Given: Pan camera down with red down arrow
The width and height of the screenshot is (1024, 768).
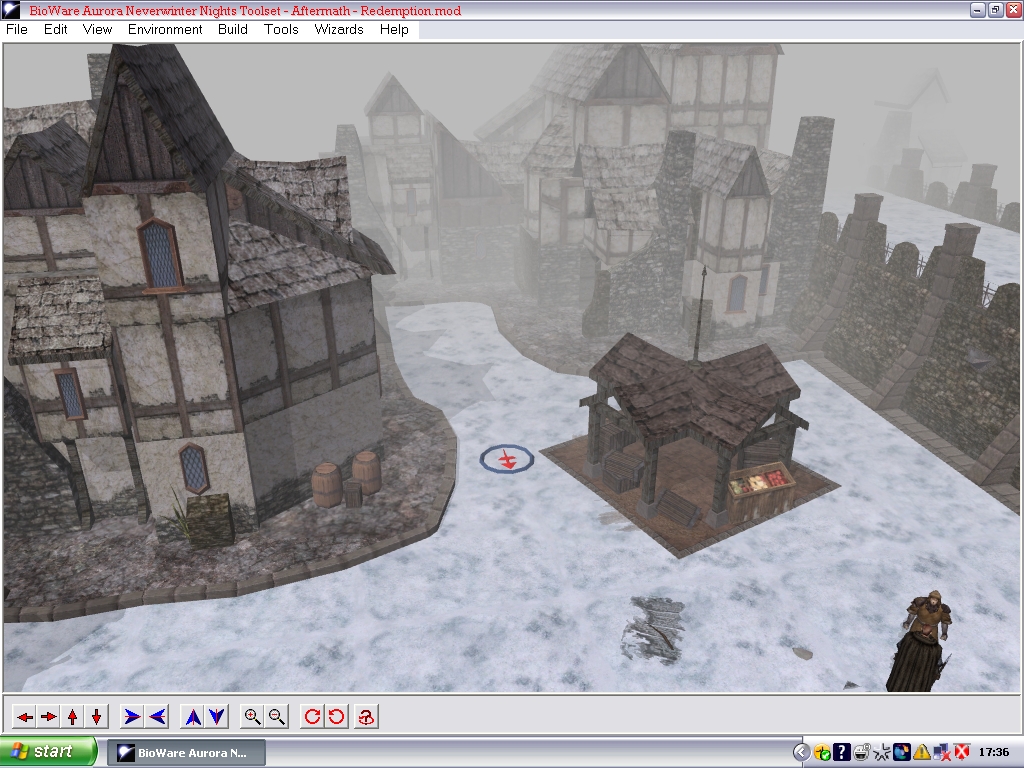Looking at the screenshot, I should point(96,716).
